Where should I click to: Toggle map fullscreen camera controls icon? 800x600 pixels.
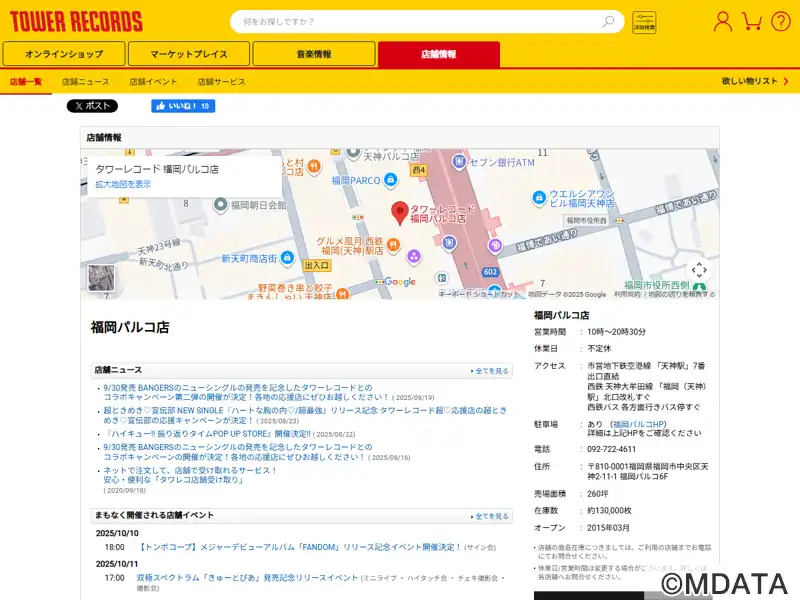tap(699, 269)
